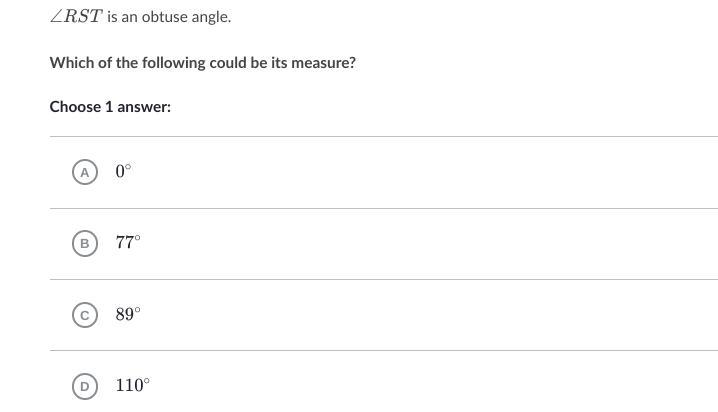Click the 'Choose 1 answer:' label
This screenshot has height=412, width=718.
click(x=110, y=106)
